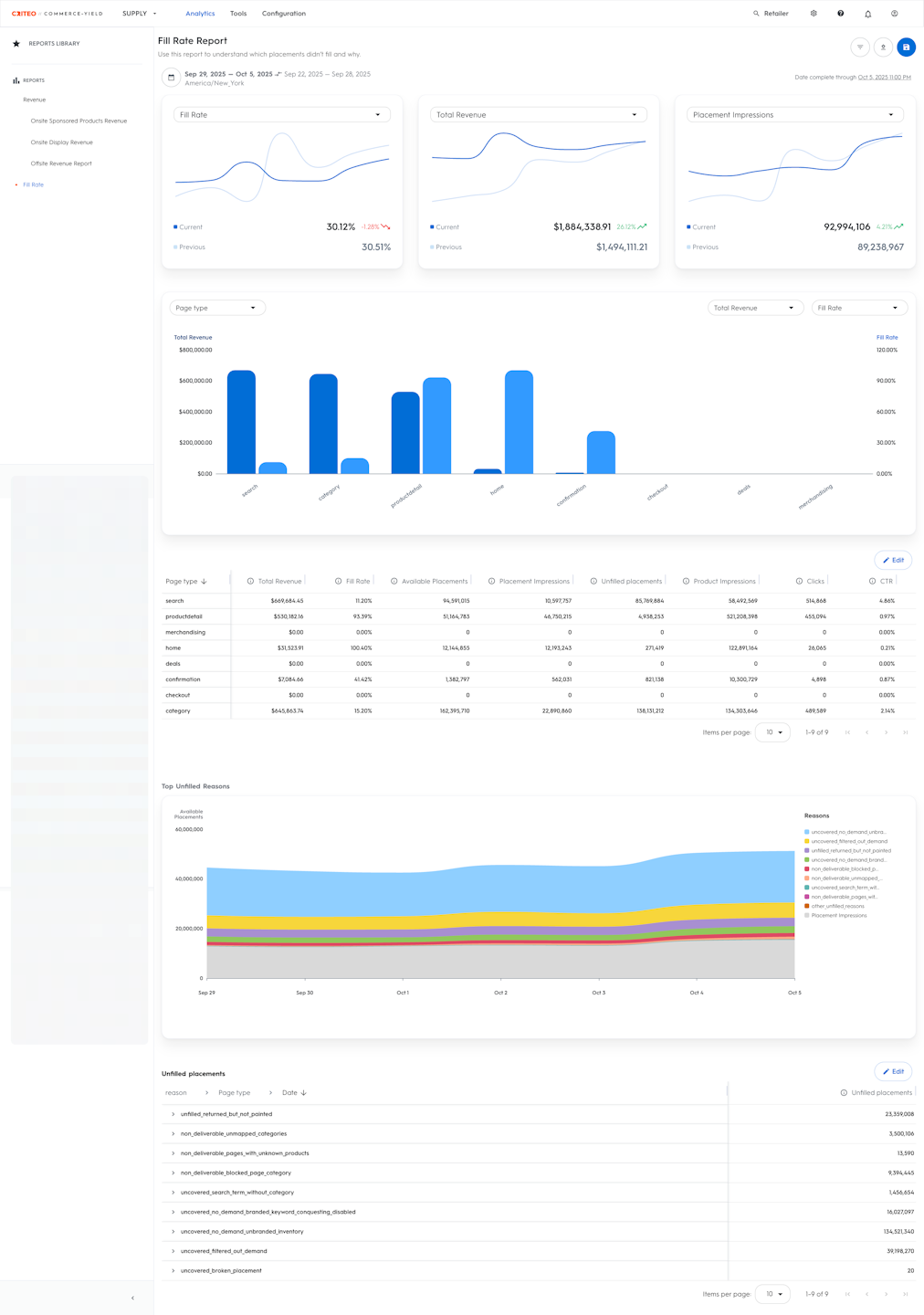Image resolution: width=924 pixels, height=1315 pixels.
Task: Expand the uncovered_filtered_out_demand row
Action: [173, 1251]
